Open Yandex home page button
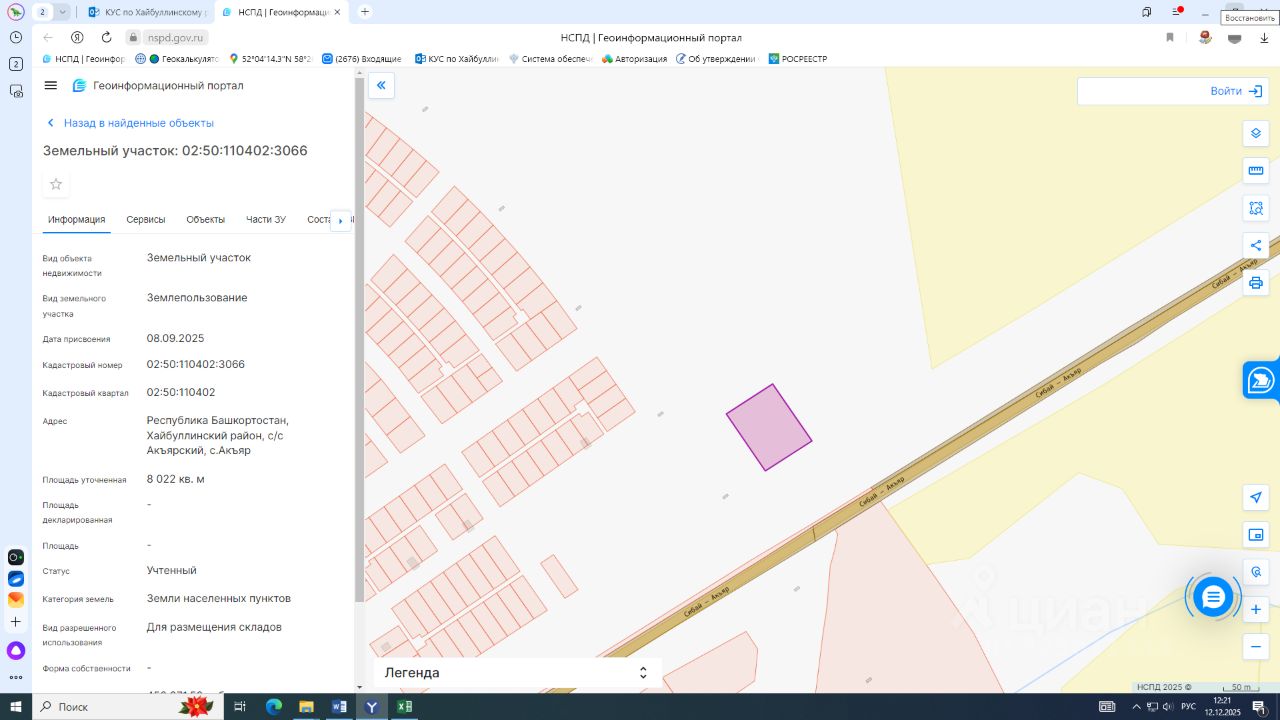Screen dimensions: 1280x720 point(77,37)
